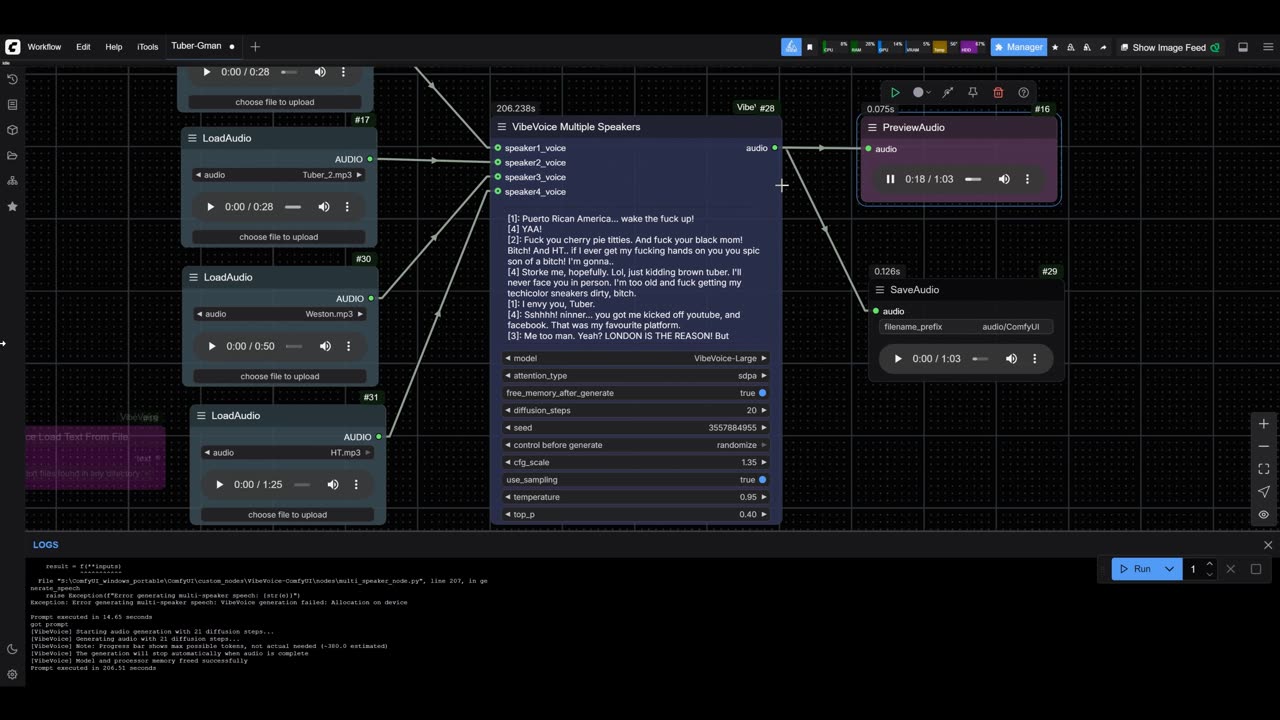Image resolution: width=1280 pixels, height=720 pixels.
Task: Open the favorites star in left sidebar
Action: coord(12,206)
